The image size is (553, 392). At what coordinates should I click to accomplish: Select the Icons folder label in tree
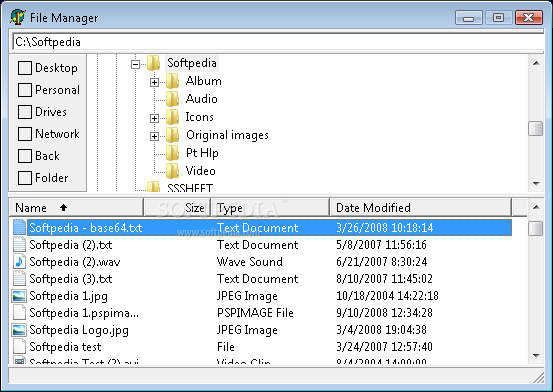click(x=199, y=117)
